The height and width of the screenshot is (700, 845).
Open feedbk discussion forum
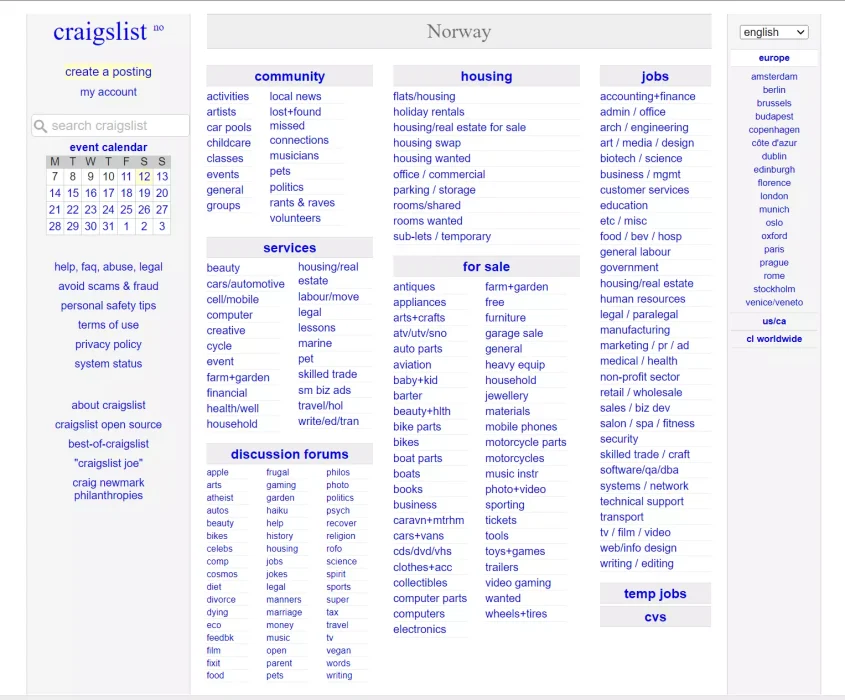tap(220, 638)
